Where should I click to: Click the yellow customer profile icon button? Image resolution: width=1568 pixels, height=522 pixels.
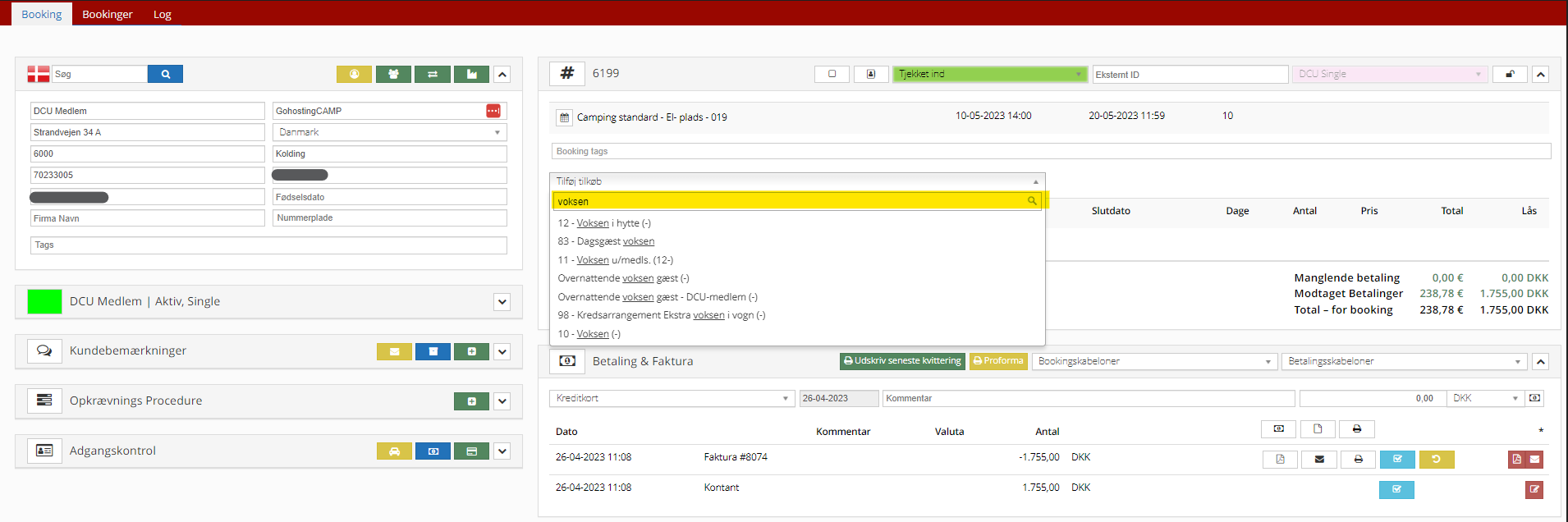pos(354,74)
